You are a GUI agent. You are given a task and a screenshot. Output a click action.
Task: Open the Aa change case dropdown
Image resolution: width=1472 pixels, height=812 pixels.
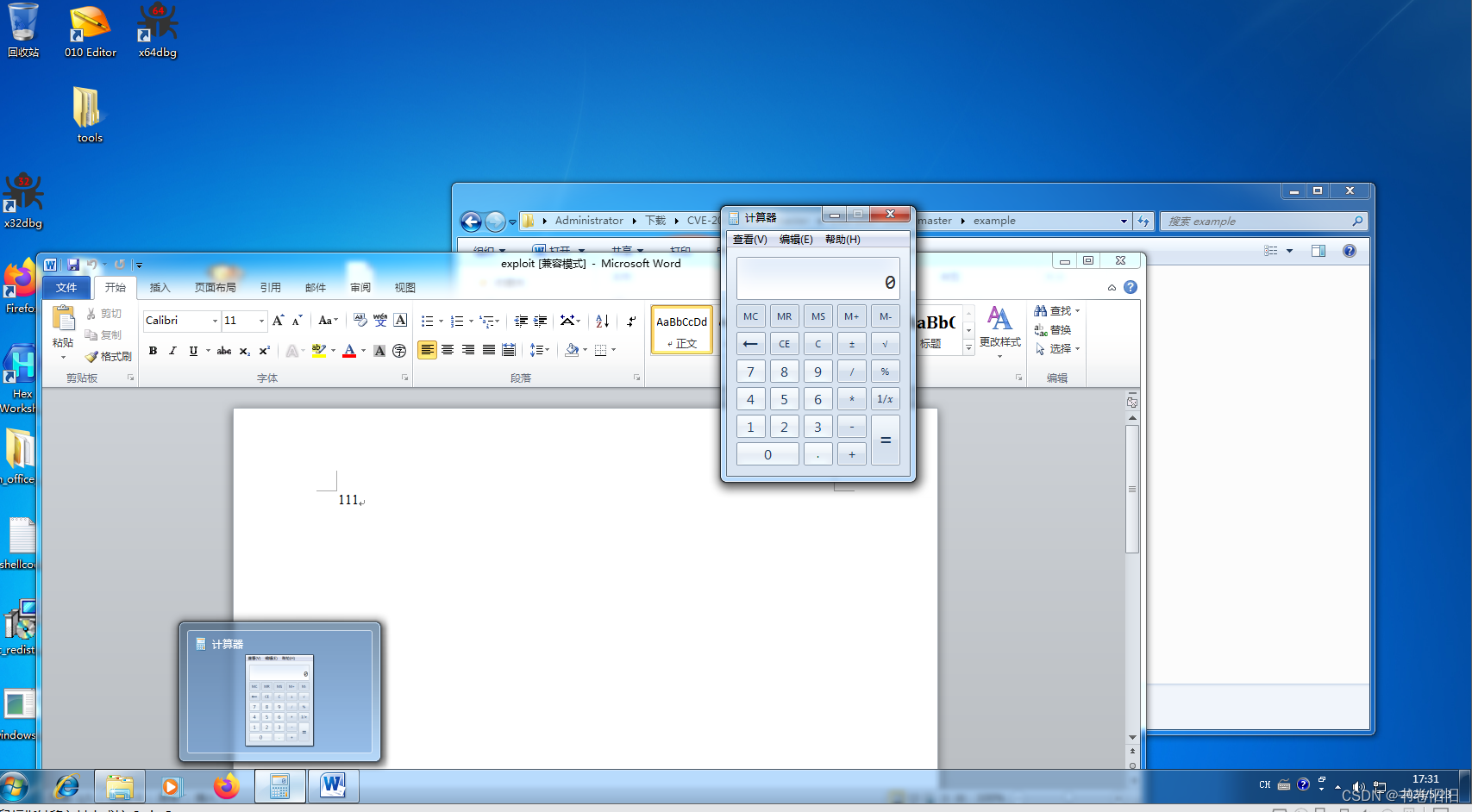click(328, 321)
